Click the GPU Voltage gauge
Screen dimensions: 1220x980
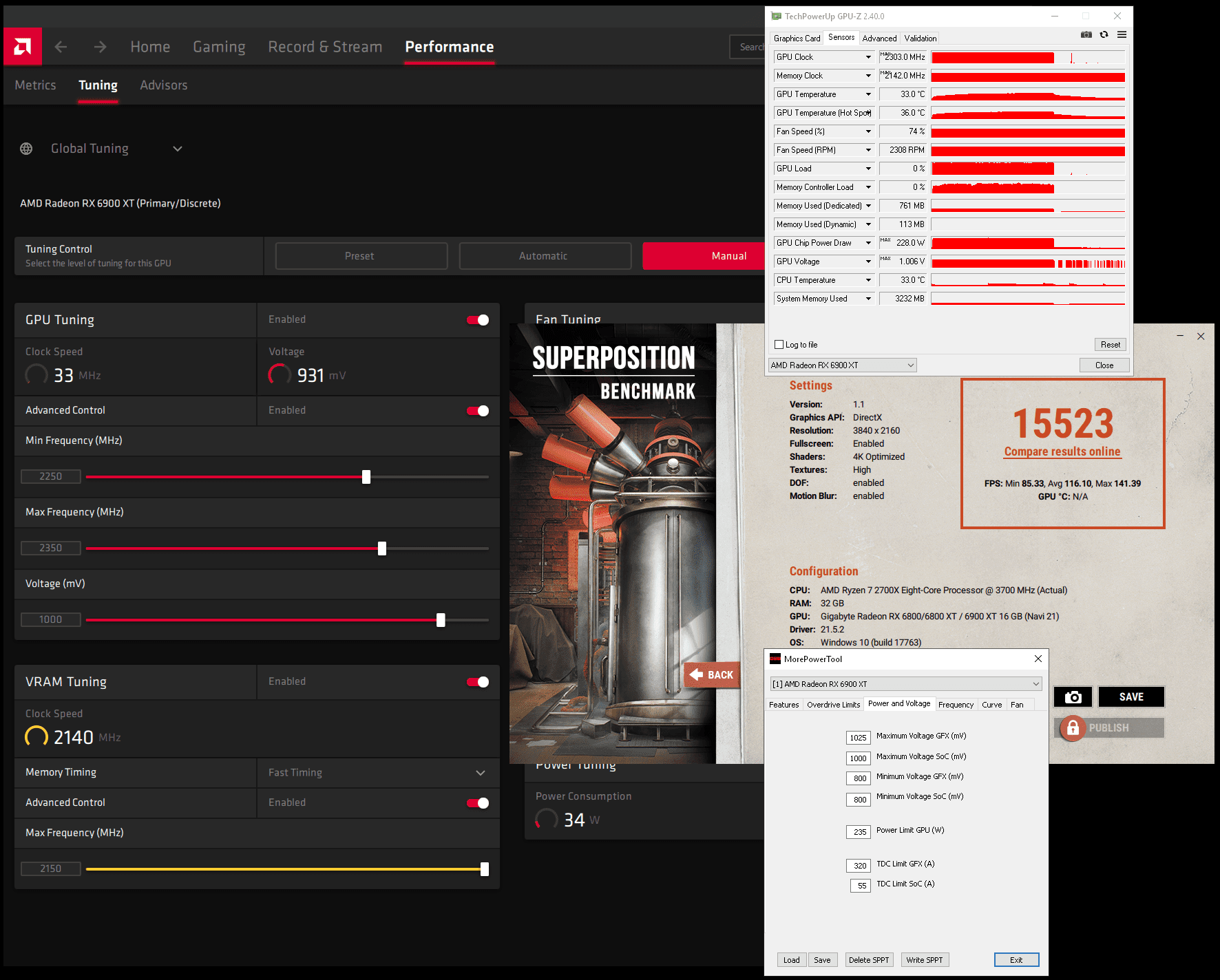click(x=280, y=375)
